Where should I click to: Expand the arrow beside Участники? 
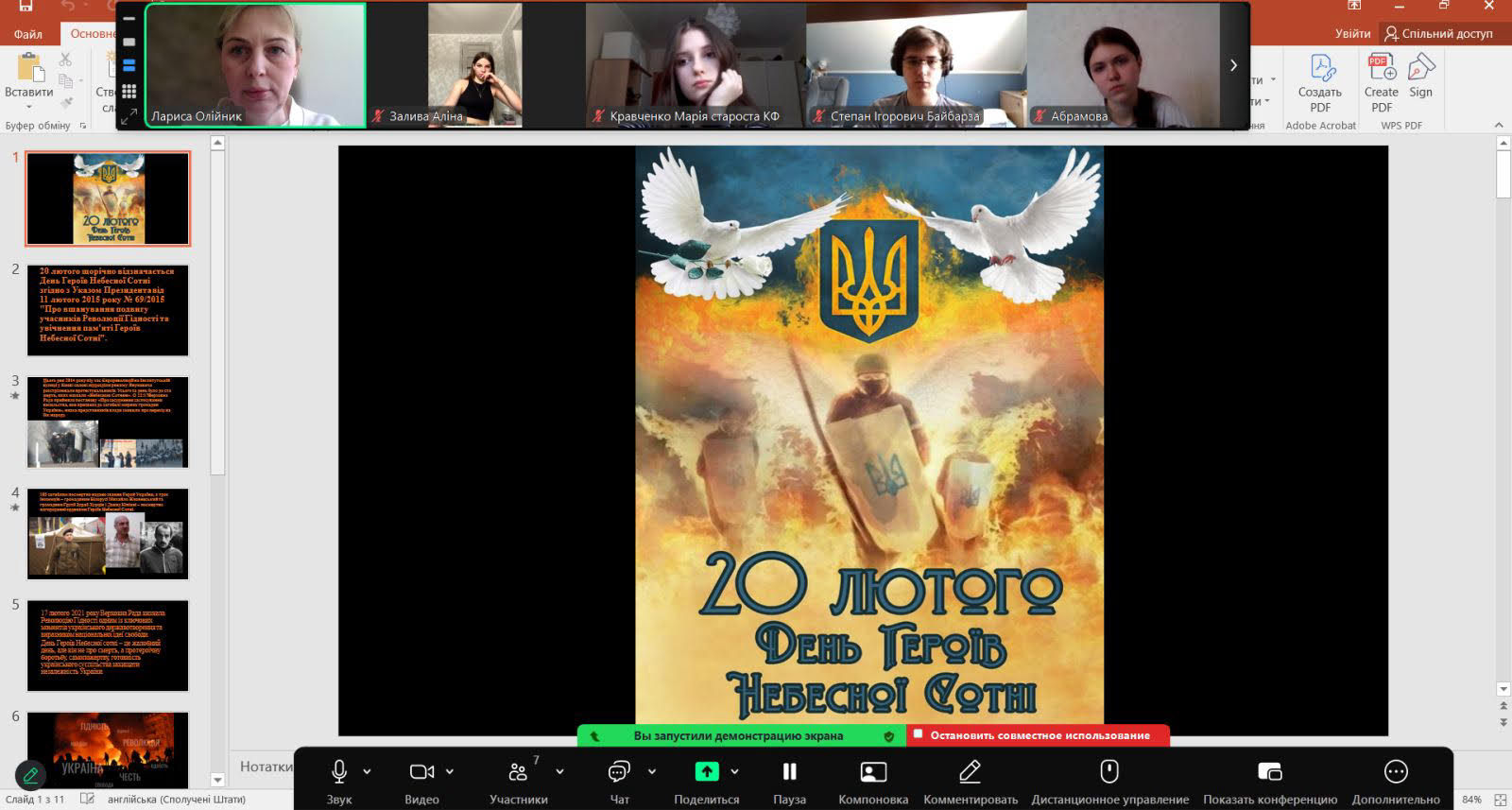coord(559,771)
